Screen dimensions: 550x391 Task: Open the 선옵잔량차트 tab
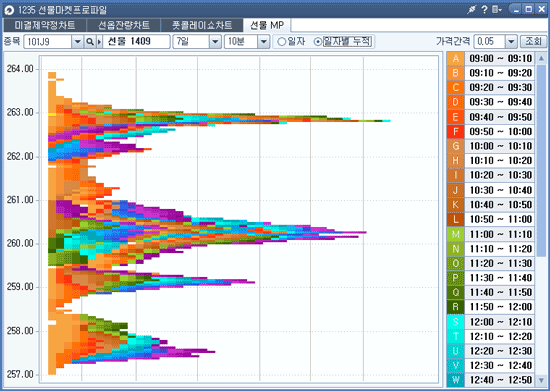tap(123, 25)
